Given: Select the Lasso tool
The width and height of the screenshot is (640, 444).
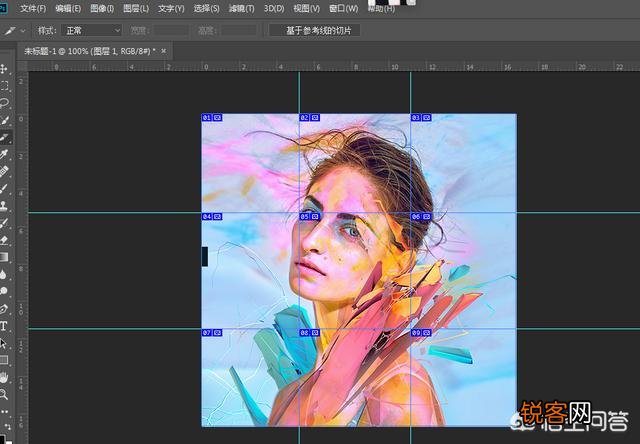Looking at the screenshot, I should 4,102.
